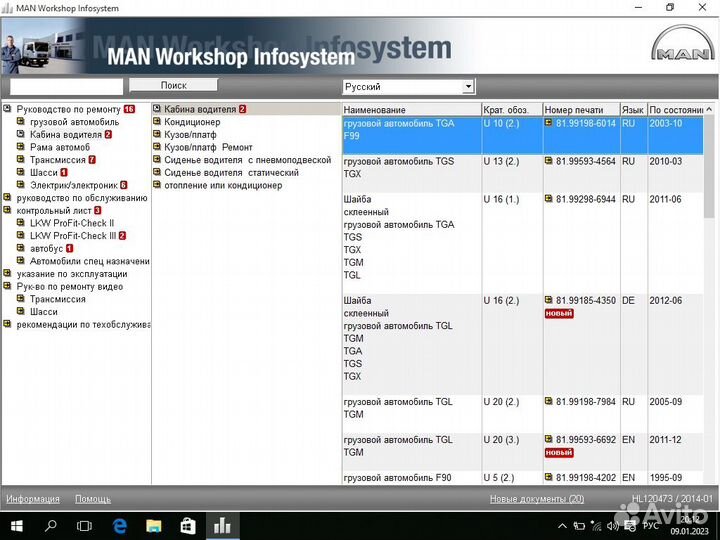Image resolution: width=720 pixels, height=540 pixels.
Task: Open Сиденье водителя с пневмоподвеской
Action: pos(248,160)
